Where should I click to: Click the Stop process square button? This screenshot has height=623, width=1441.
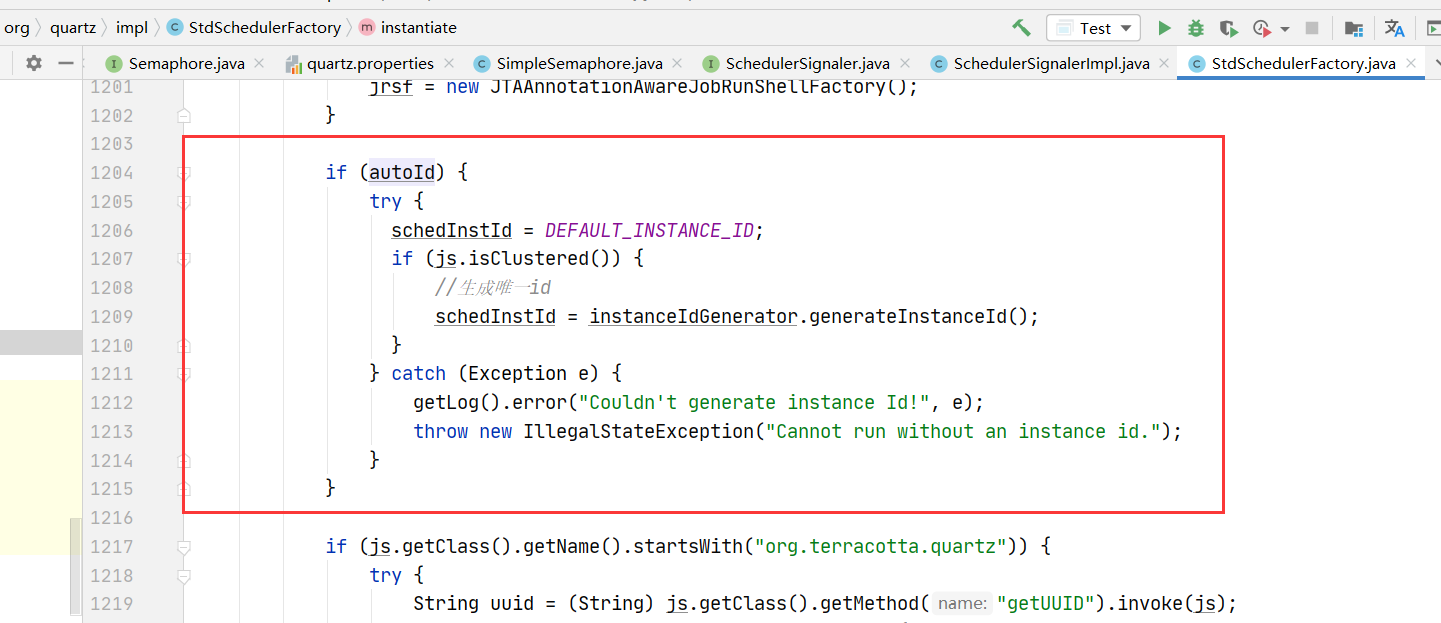(1312, 28)
